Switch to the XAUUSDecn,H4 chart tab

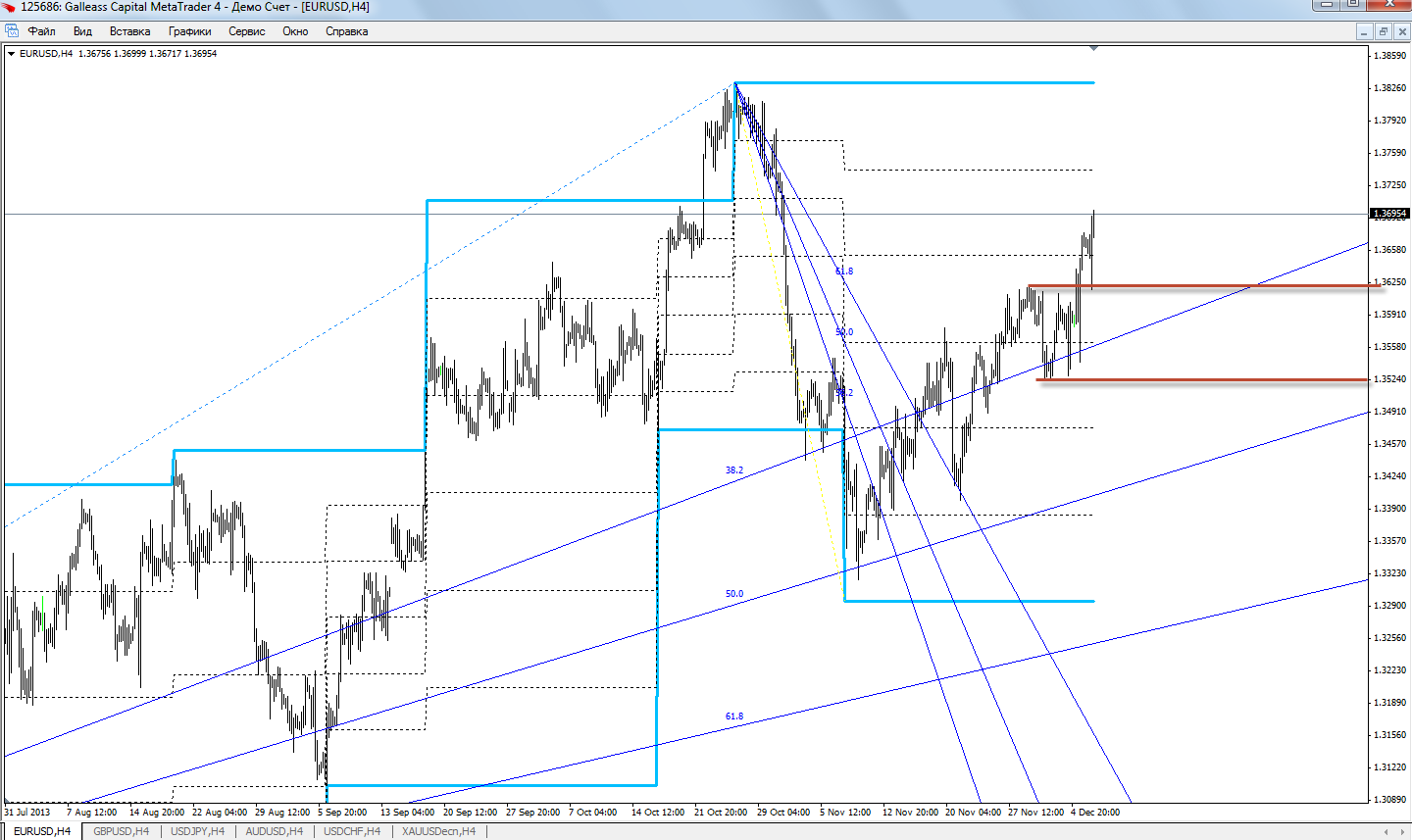(437, 831)
